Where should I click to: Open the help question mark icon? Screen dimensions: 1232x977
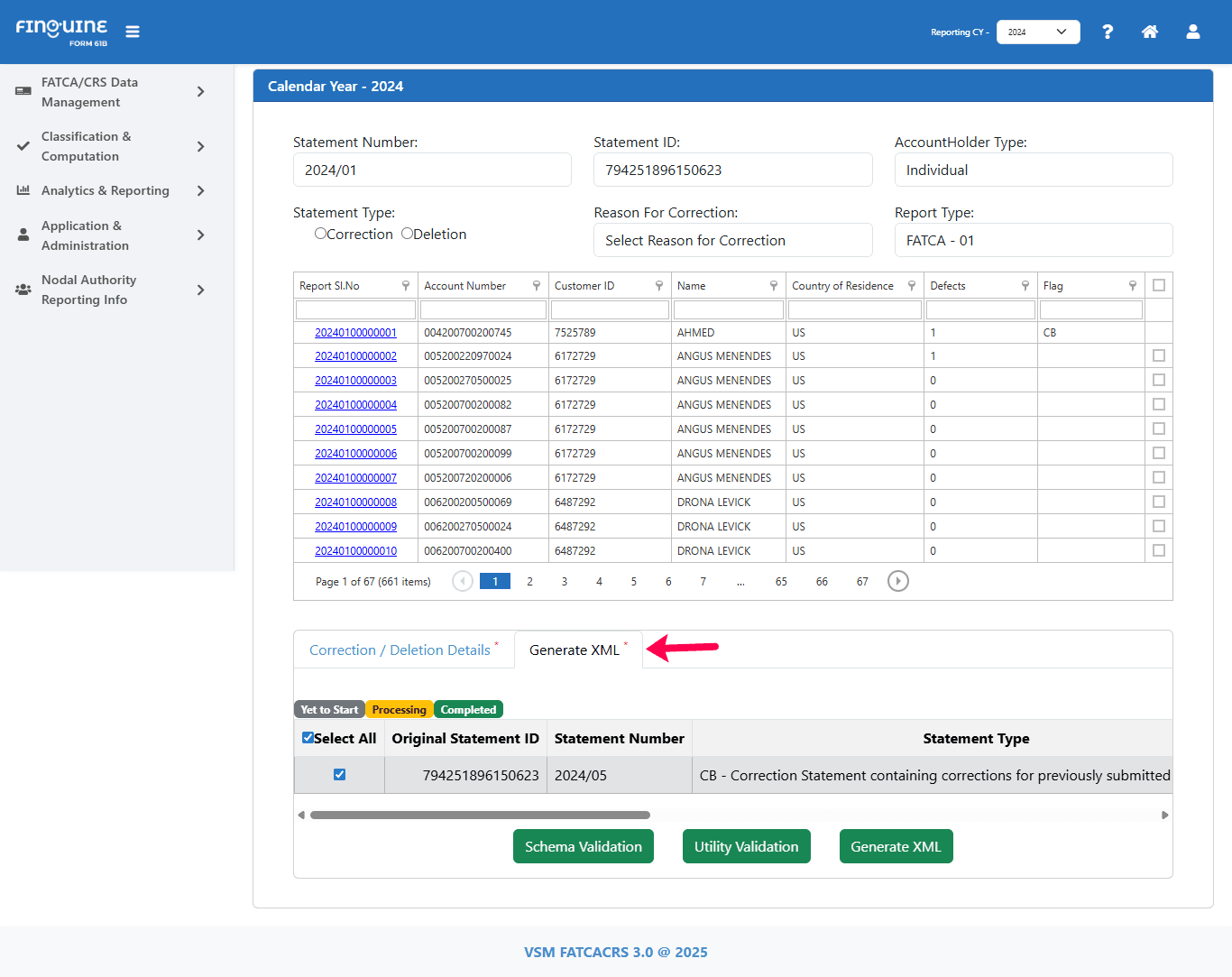1108,32
